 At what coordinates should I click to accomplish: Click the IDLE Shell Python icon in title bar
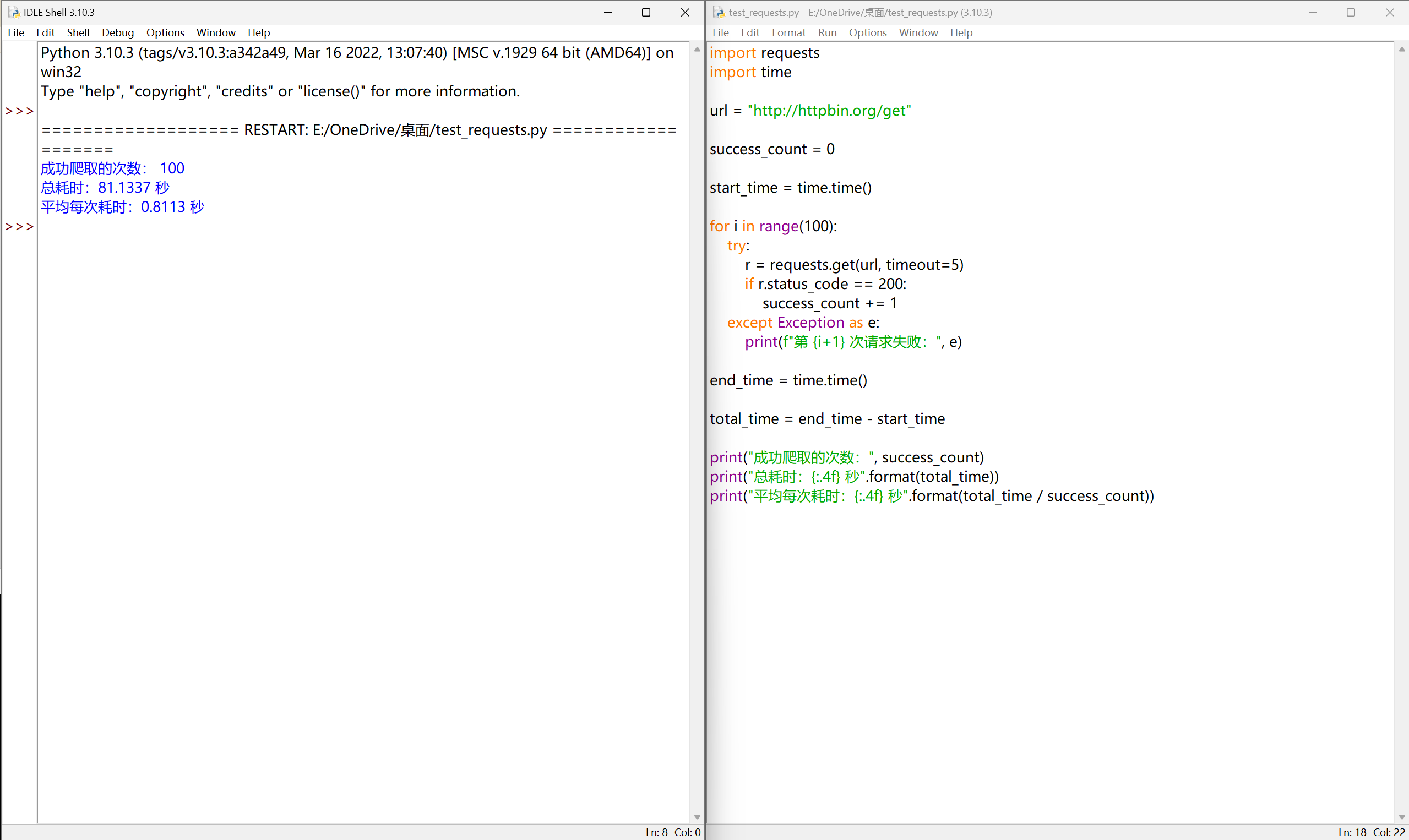14,12
